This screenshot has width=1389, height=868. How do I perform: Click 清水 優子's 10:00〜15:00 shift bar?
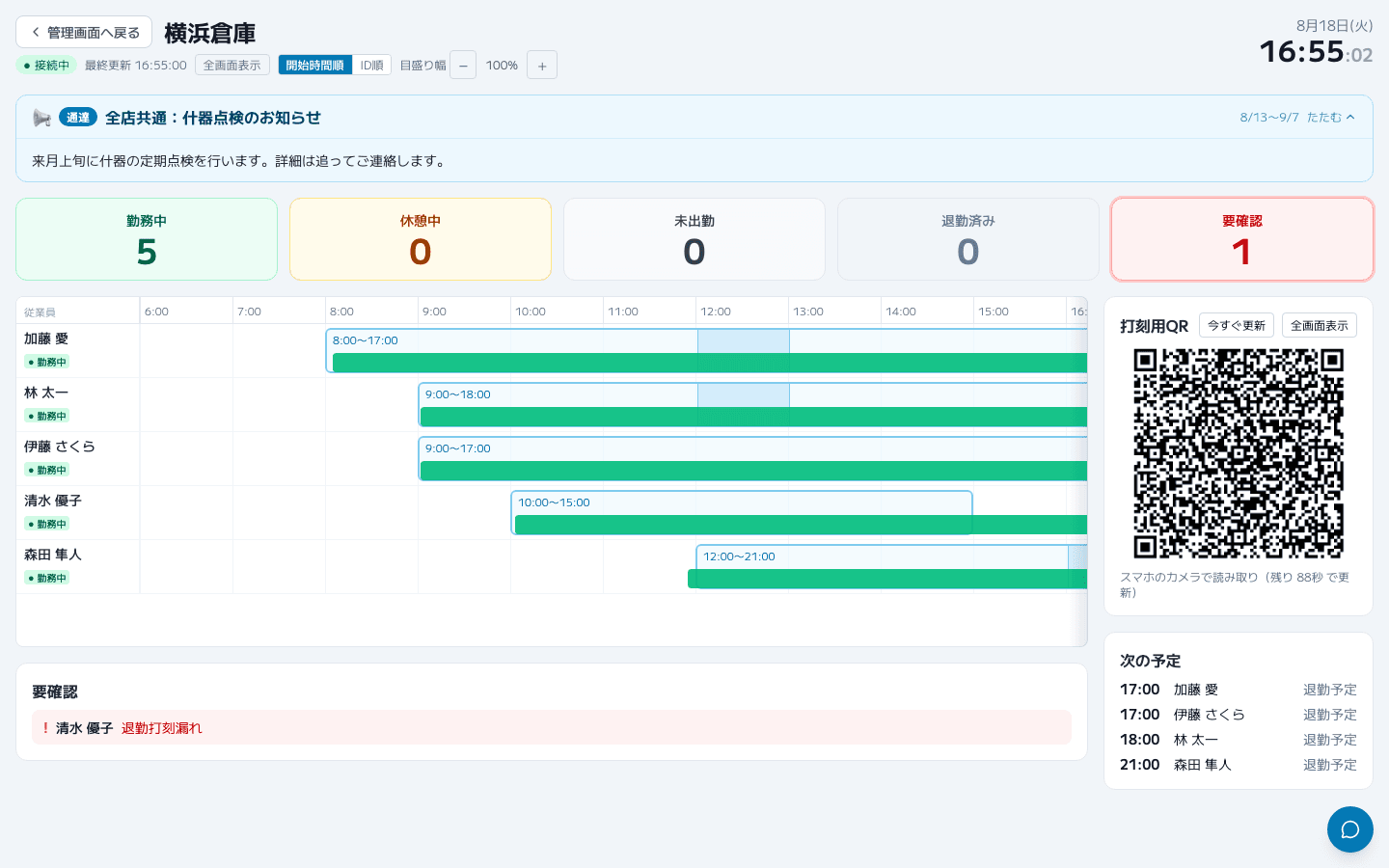[x=742, y=512]
